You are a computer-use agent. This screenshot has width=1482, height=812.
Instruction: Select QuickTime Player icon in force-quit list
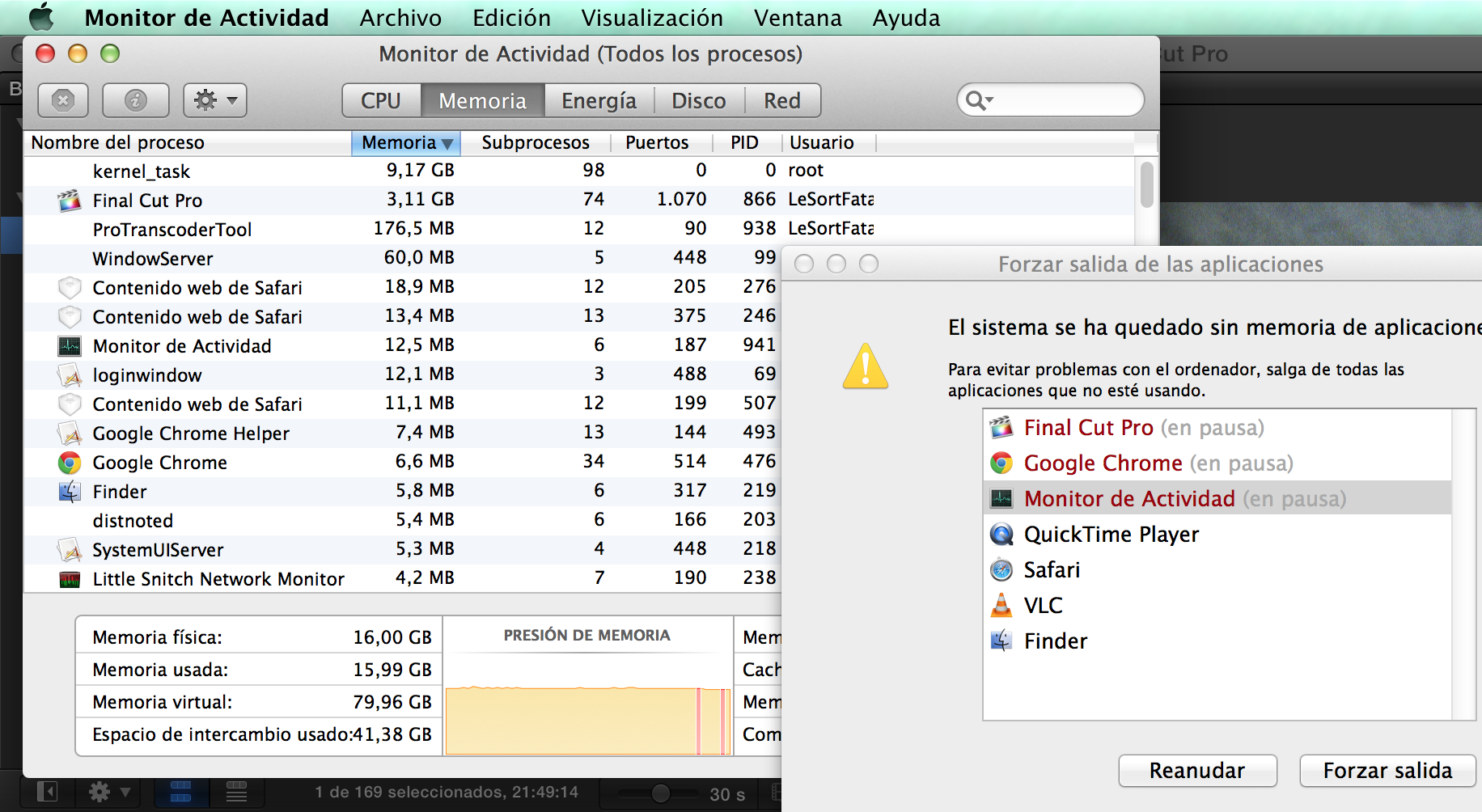1001,534
